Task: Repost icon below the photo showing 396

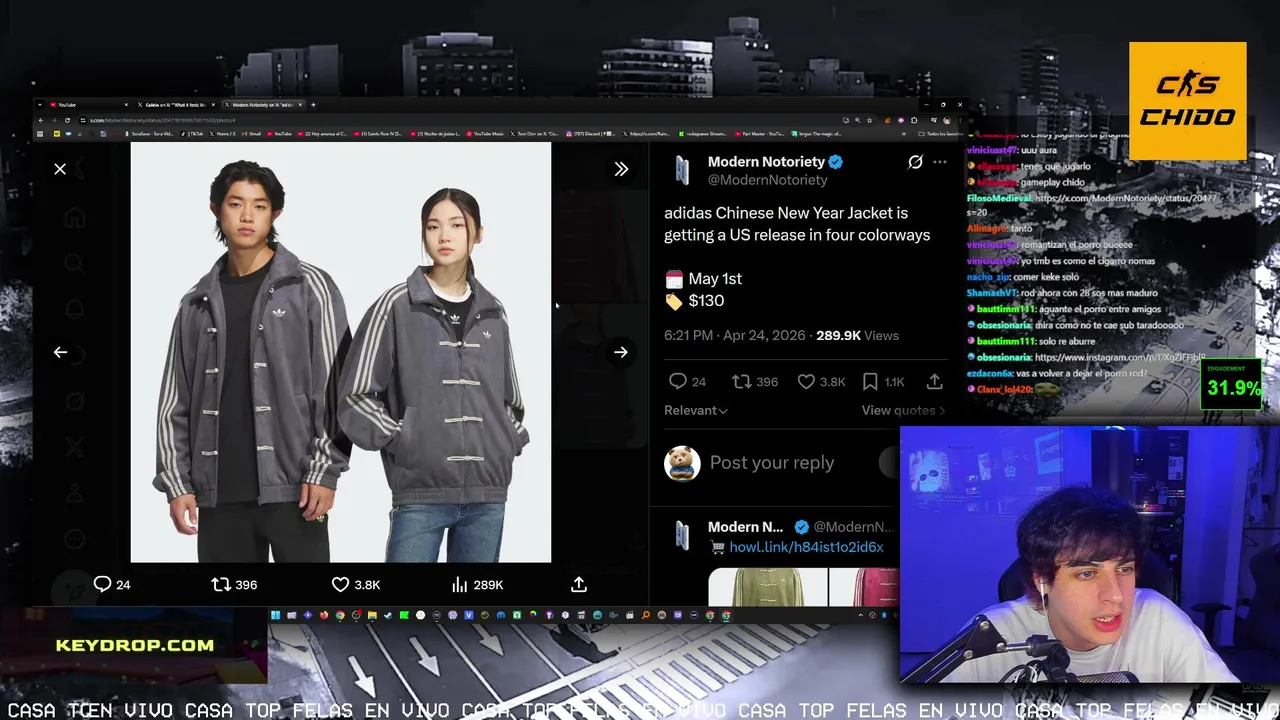Action: click(221, 584)
